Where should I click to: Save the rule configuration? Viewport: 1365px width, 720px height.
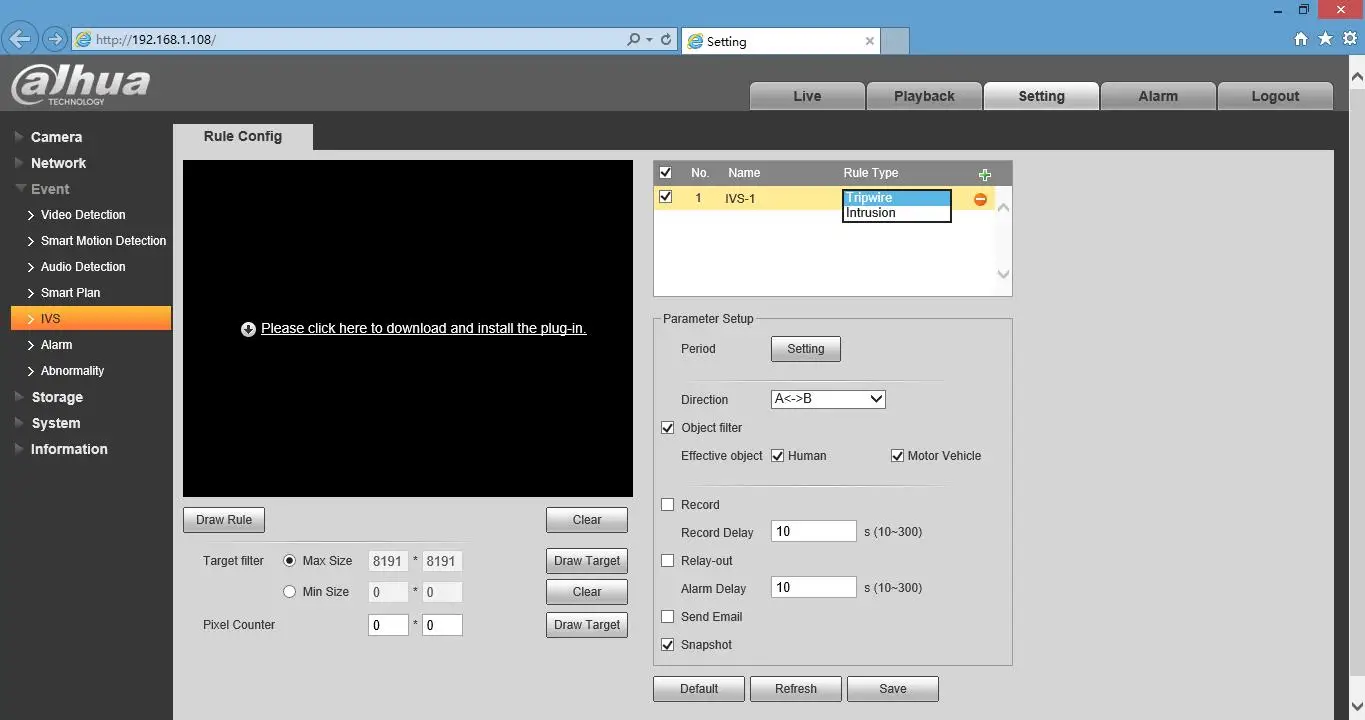pyautogui.click(x=893, y=689)
